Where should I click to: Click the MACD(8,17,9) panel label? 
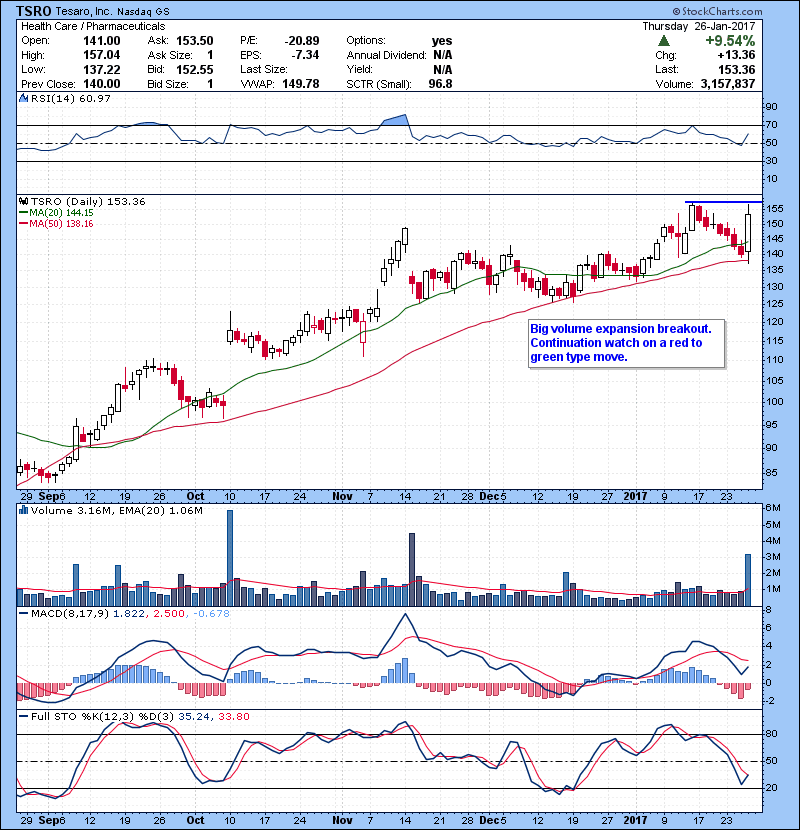click(70, 614)
